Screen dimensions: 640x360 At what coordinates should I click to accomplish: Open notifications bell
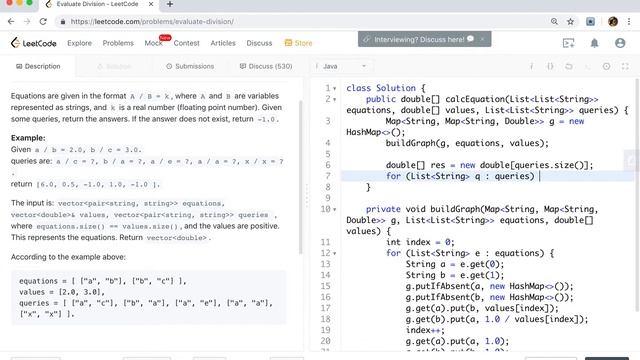pos(594,43)
